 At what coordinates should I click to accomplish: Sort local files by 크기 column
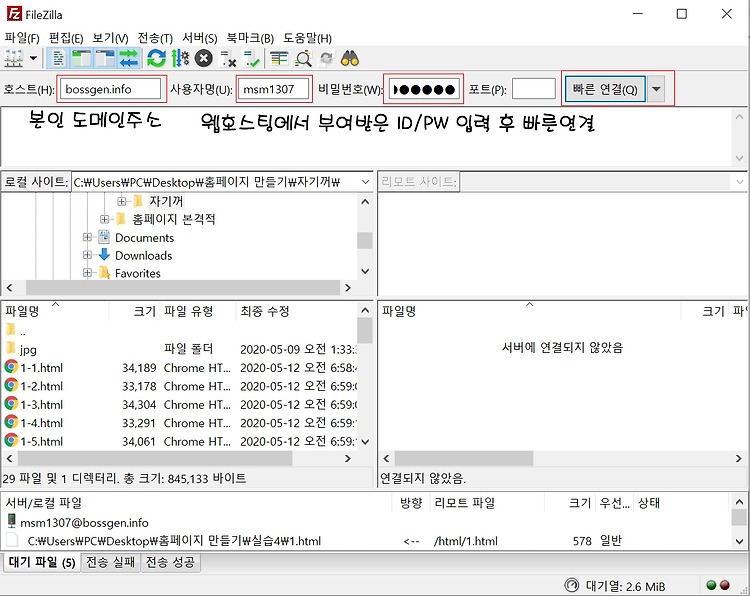tap(134, 311)
